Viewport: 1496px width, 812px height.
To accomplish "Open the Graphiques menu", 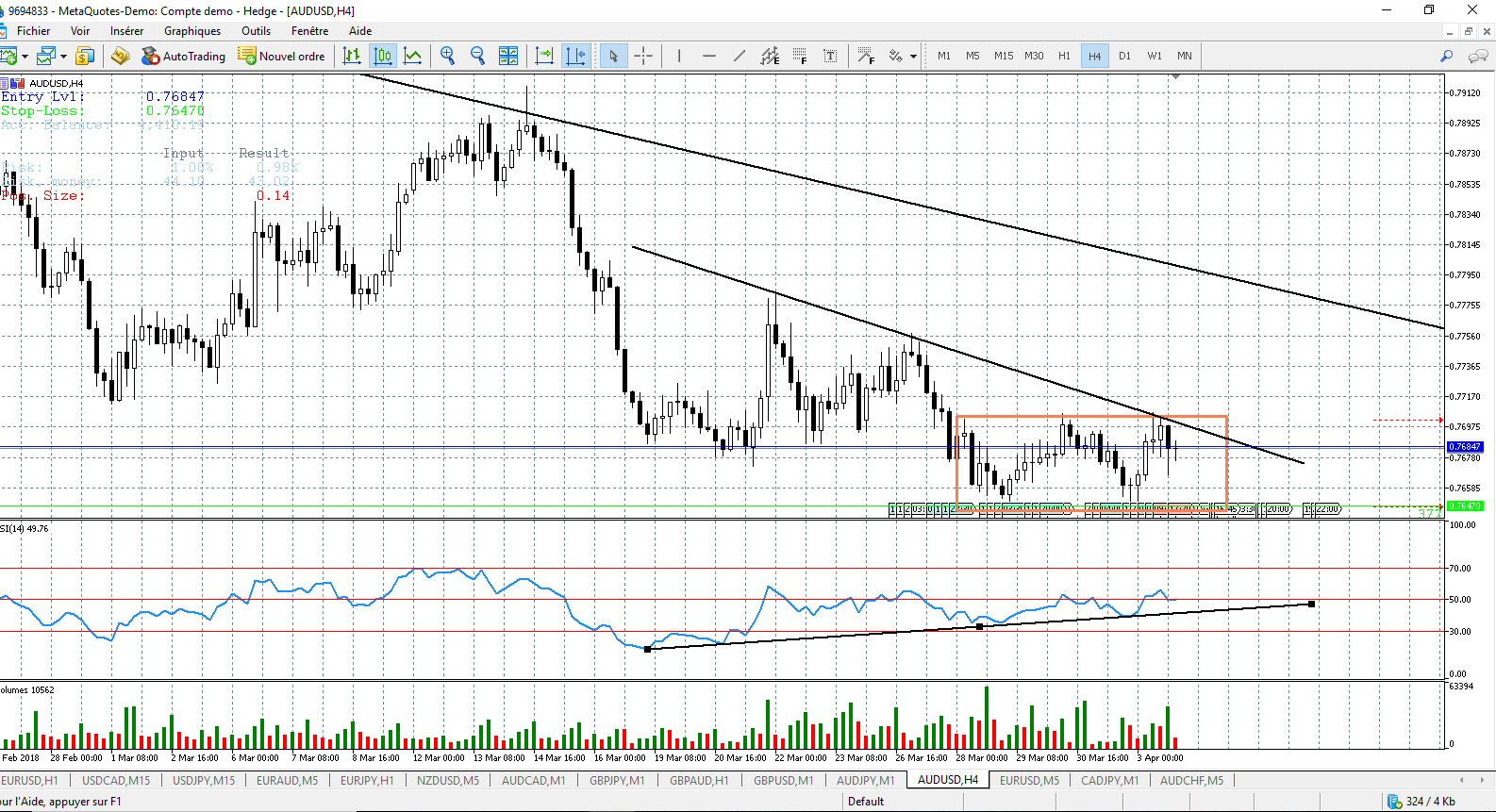I will click(192, 31).
